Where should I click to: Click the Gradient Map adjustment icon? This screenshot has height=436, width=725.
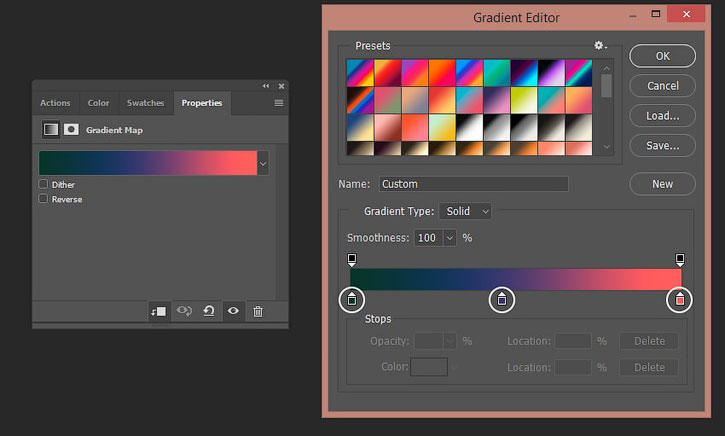pyautogui.click(x=51, y=129)
